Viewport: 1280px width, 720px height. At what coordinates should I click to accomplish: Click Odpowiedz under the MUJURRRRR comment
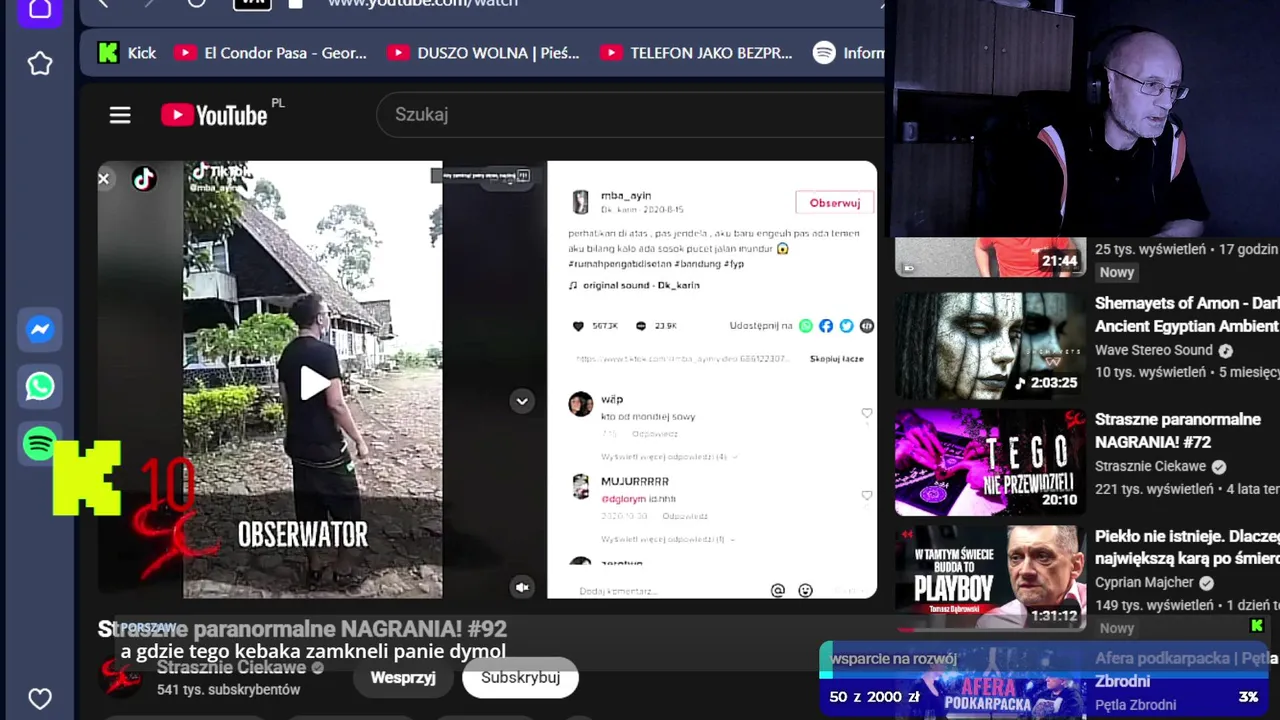(684, 516)
